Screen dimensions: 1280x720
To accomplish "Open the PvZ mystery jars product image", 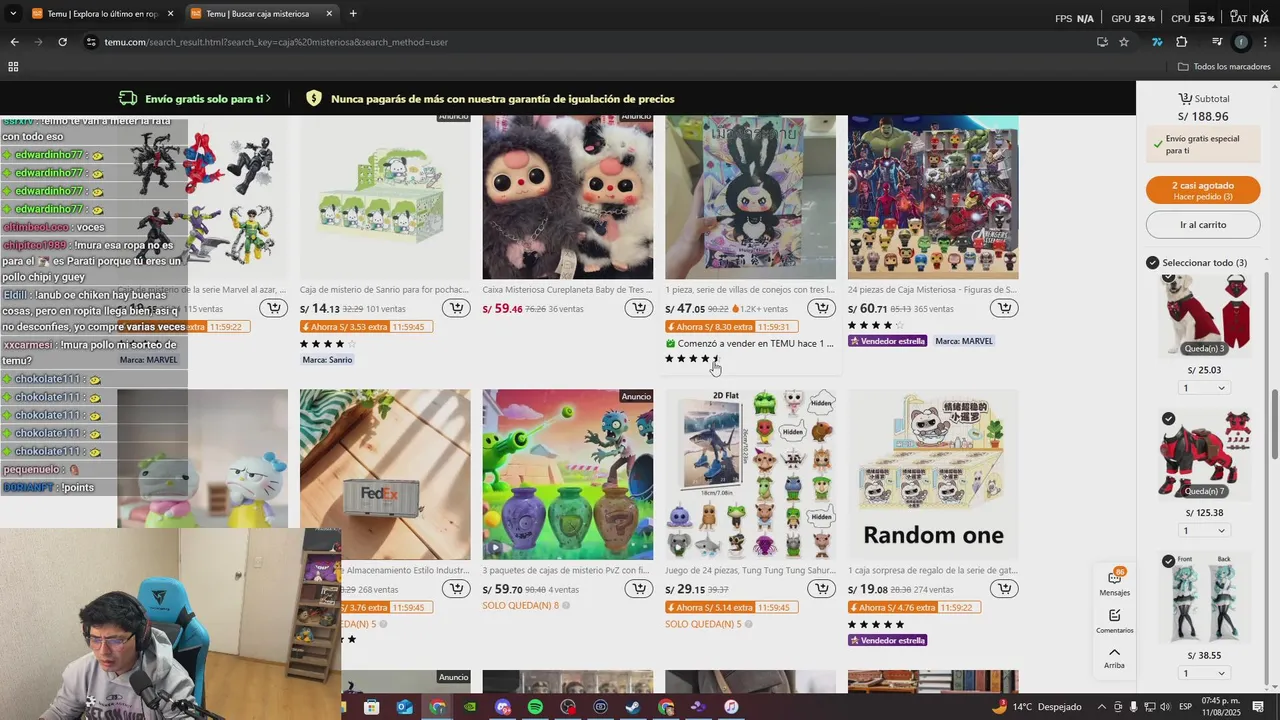I will tap(568, 475).
